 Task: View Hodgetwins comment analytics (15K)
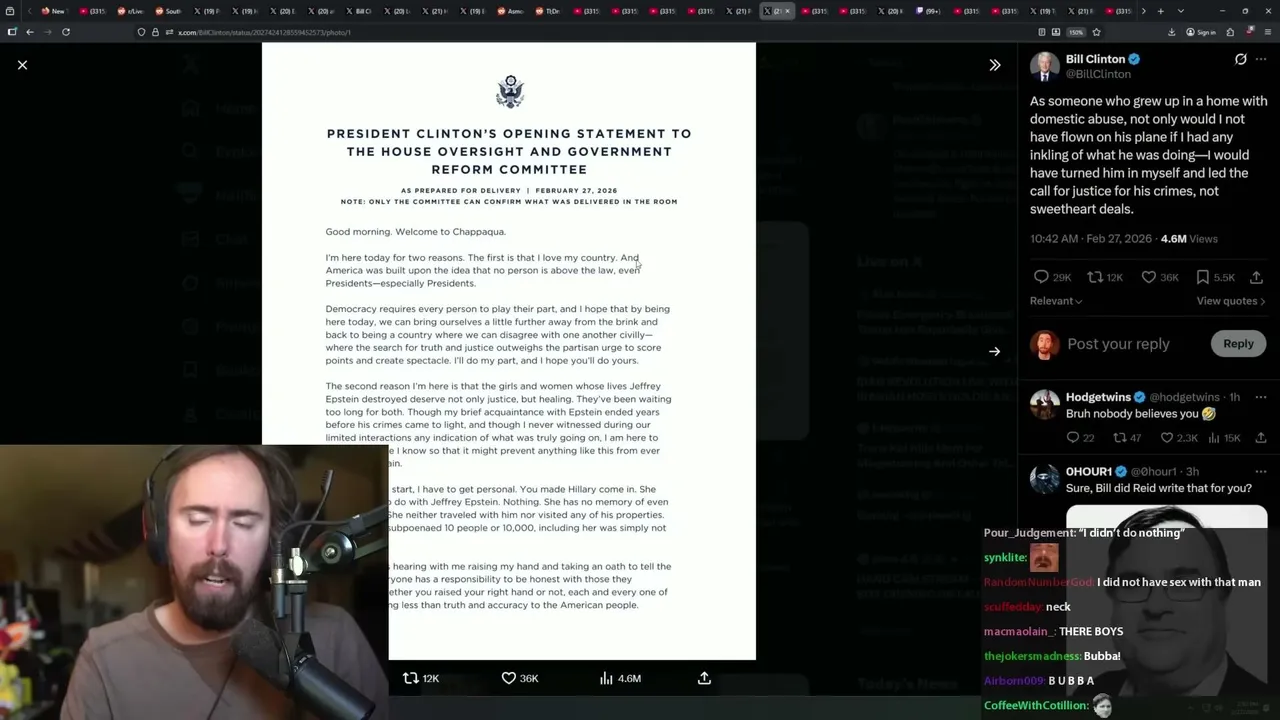[x=1224, y=438]
